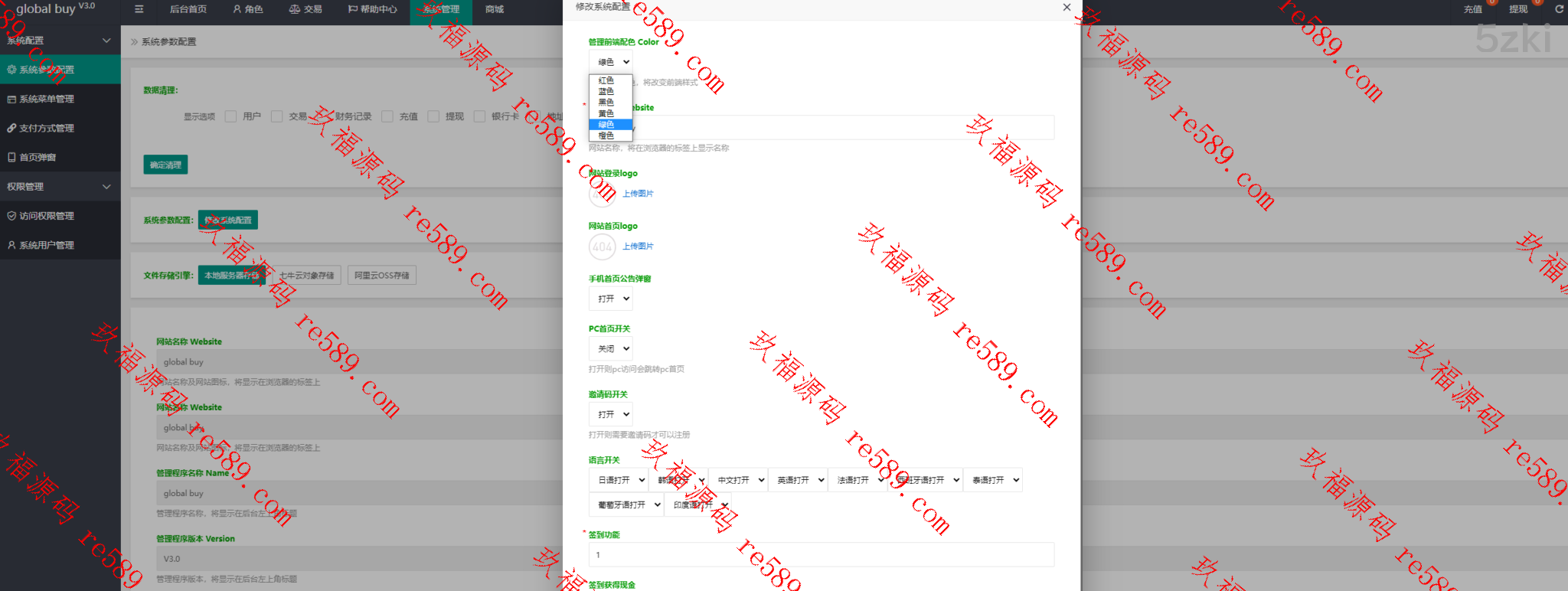Open 支付方式管理 in the sidebar

[x=46, y=128]
